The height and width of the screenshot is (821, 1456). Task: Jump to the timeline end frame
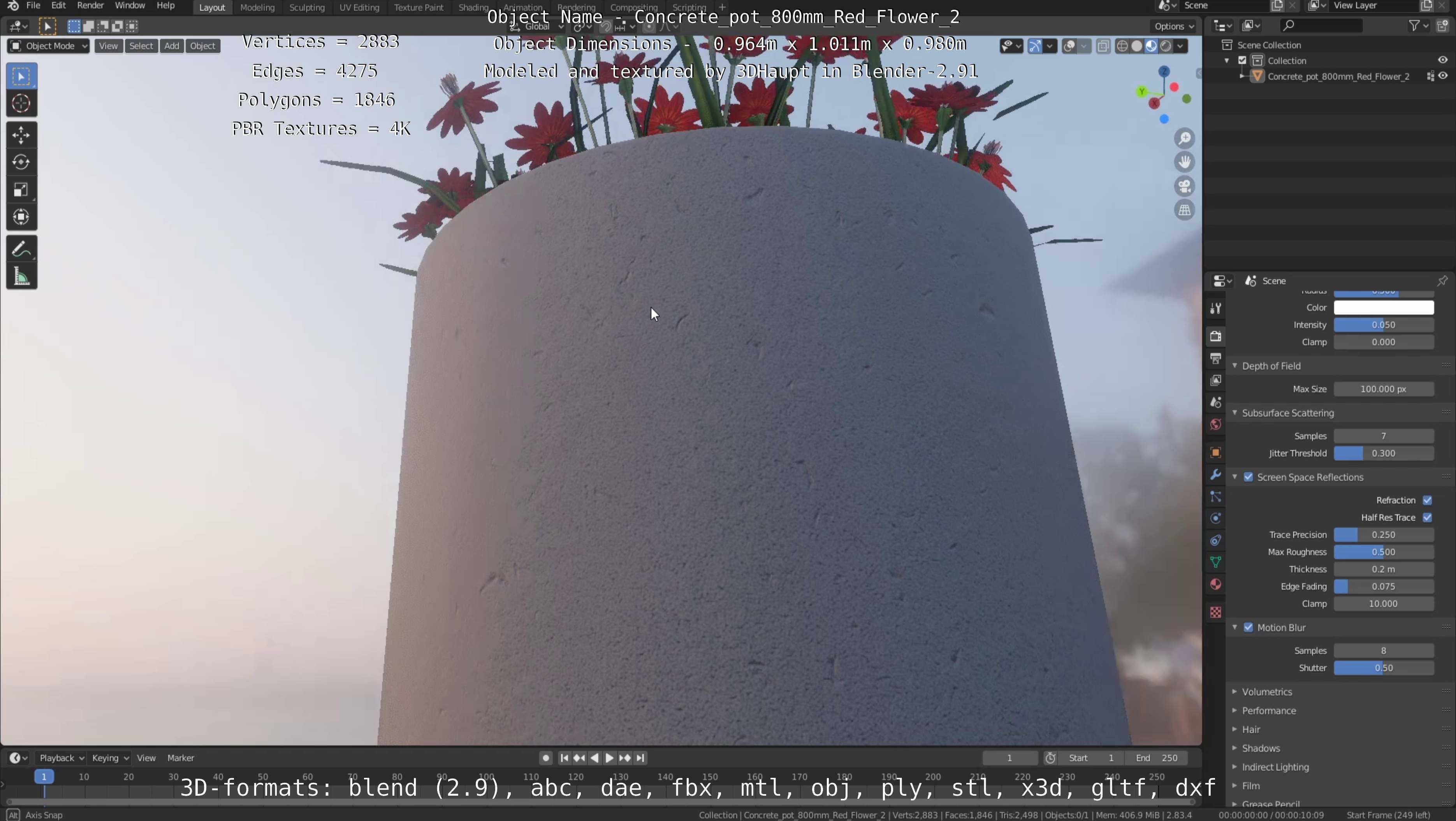(x=640, y=758)
